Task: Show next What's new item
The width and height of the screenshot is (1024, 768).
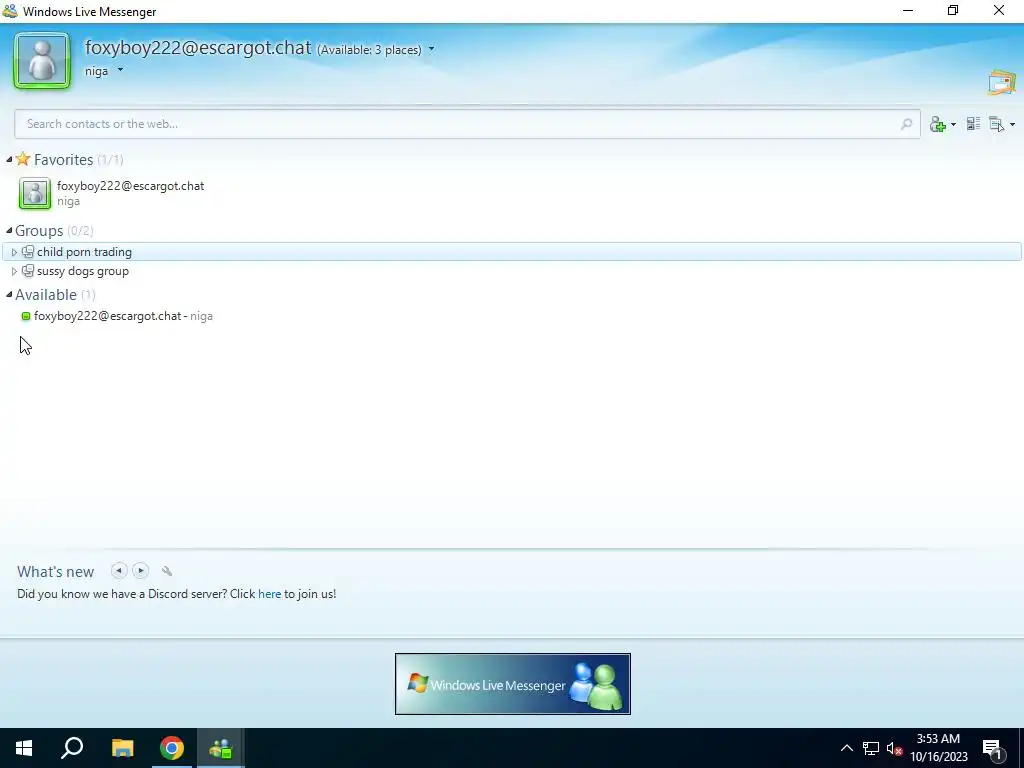Action: click(x=140, y=571)
